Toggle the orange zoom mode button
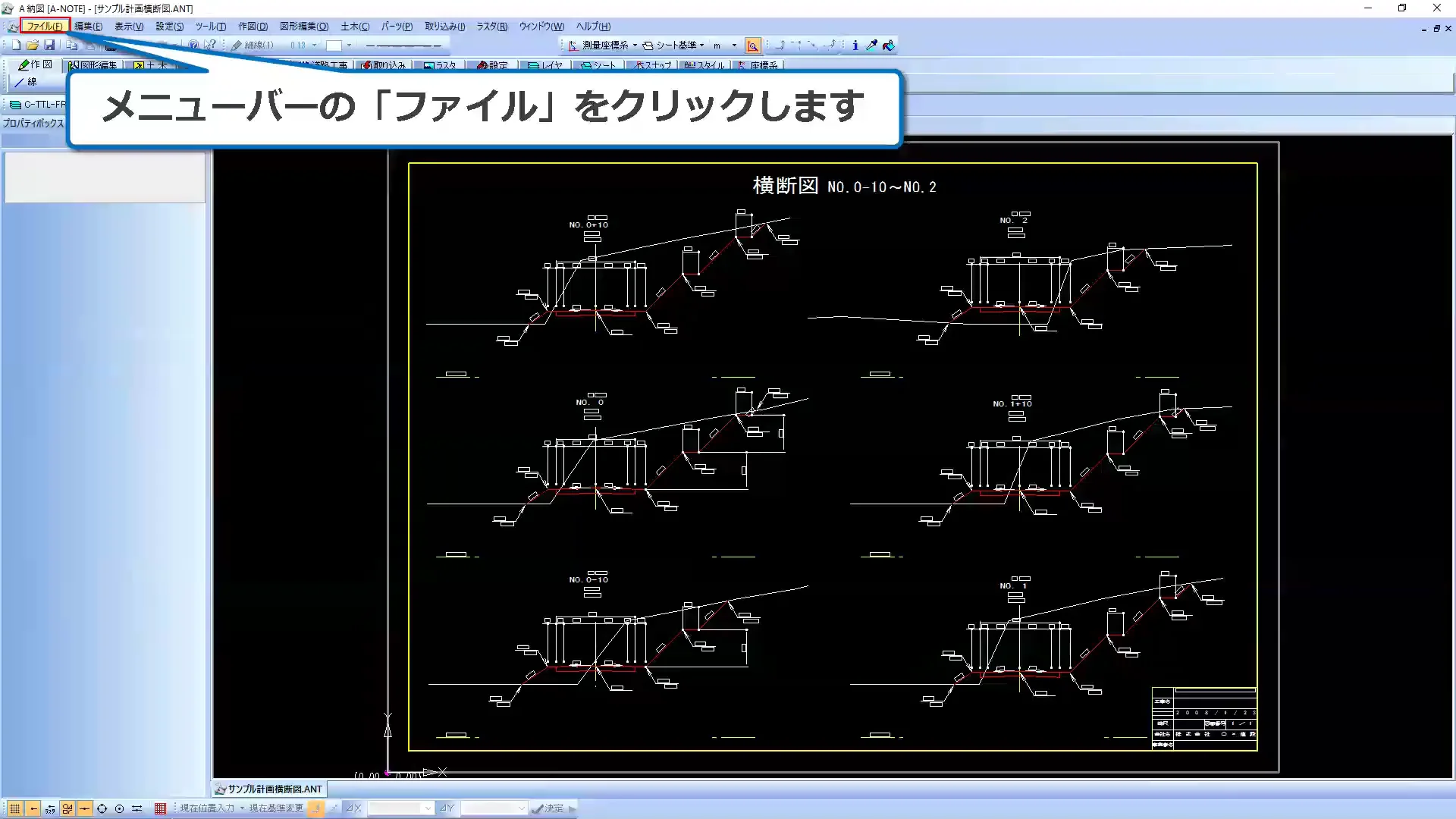 coord(752,45)
